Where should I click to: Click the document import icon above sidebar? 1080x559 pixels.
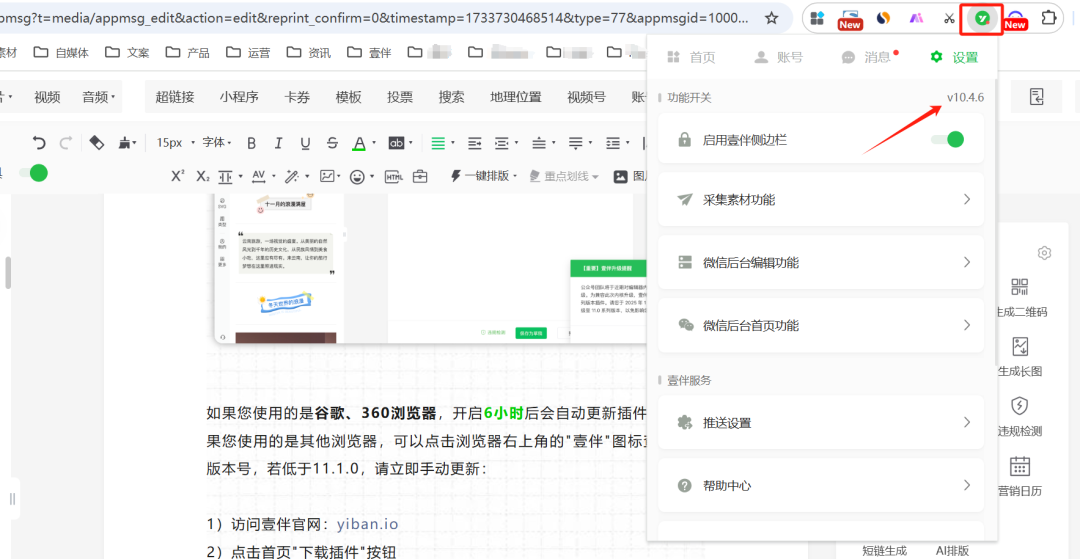coord(1037,97)
